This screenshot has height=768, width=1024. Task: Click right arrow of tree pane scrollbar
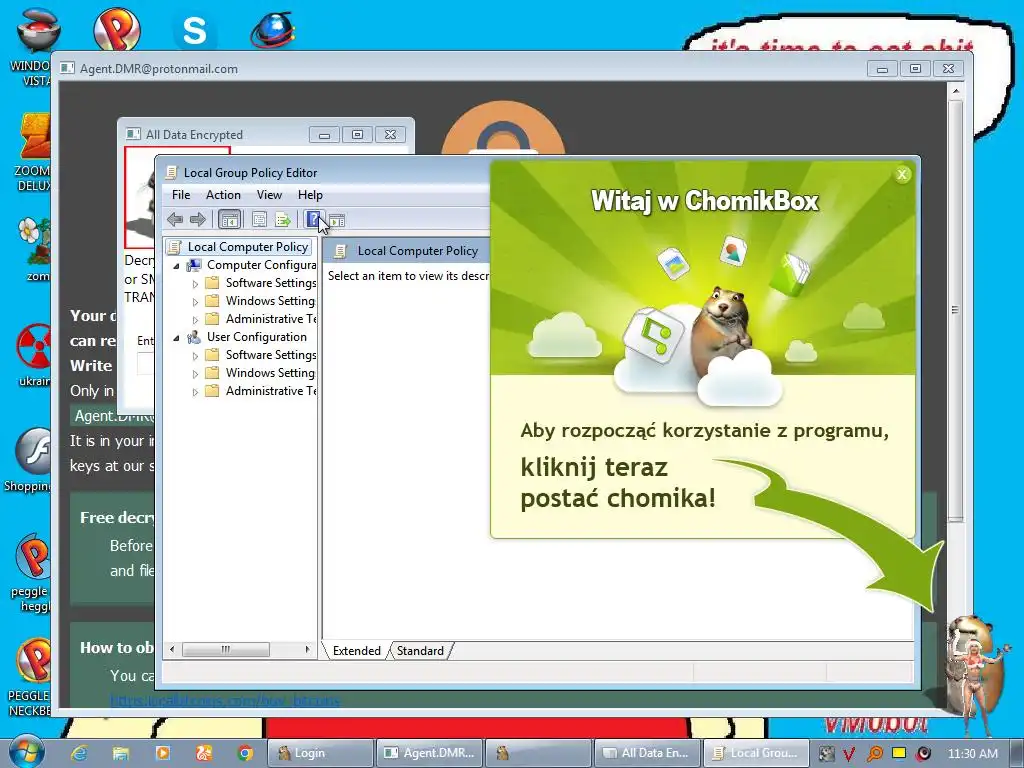pyautogui.click(x=307, y=649)
